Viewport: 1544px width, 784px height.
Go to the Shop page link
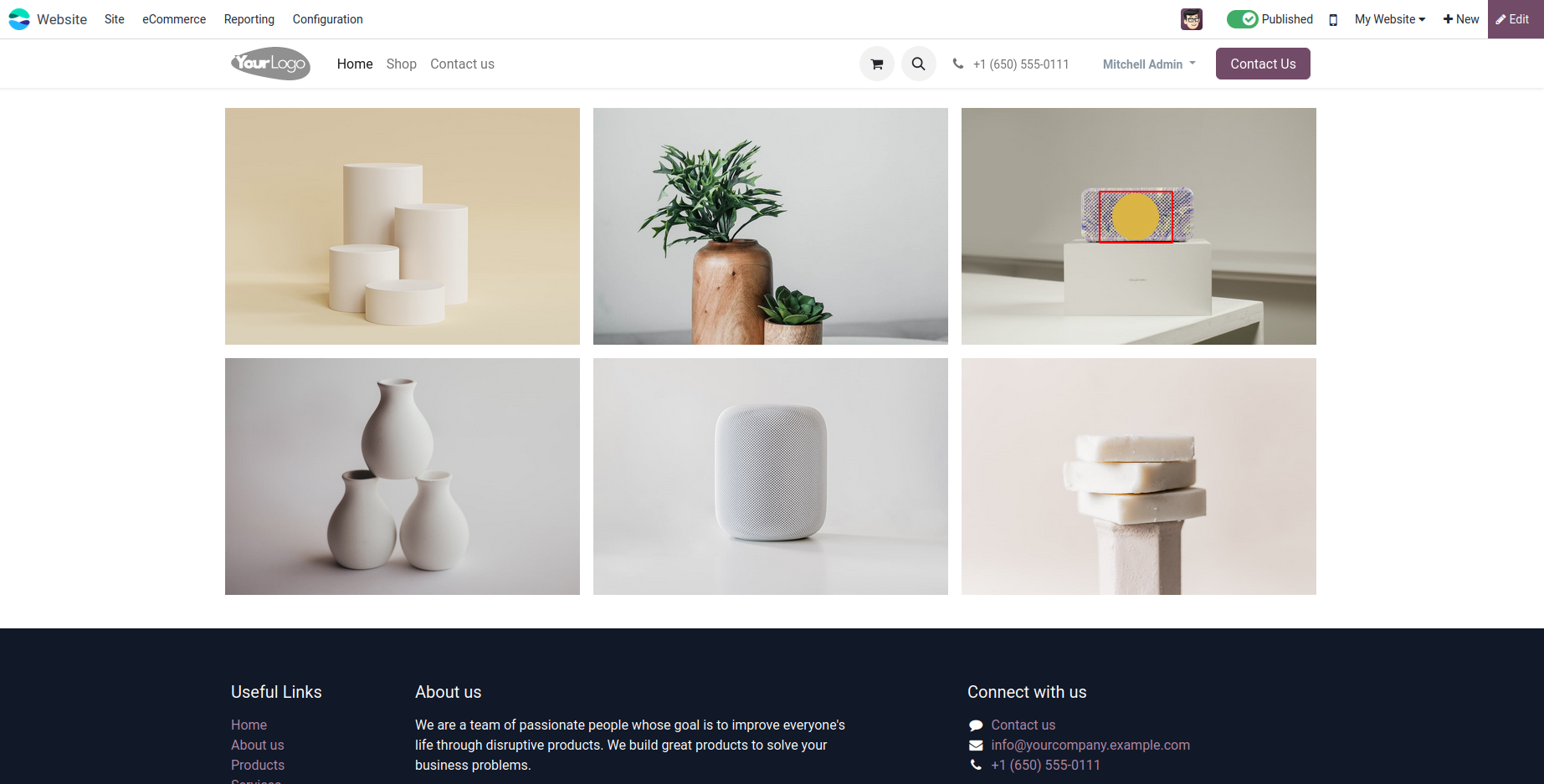pos(402,64)
